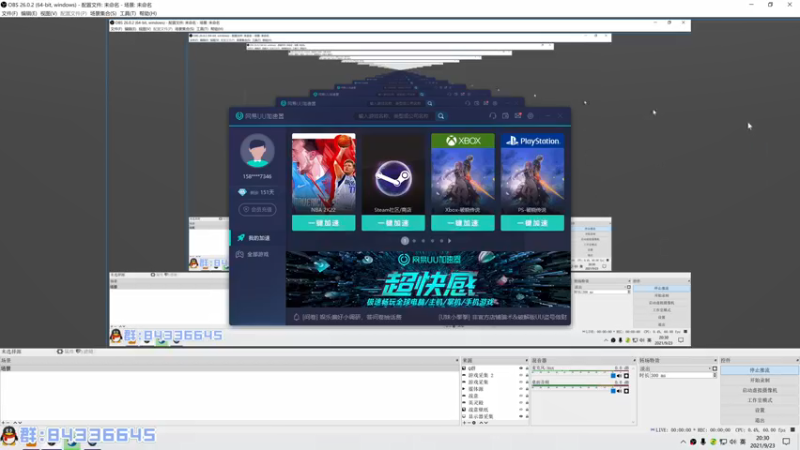Viewport: 800px width, 450px height.
Task: Open the 视图(V) menu in main OBS window
Action: (x=48, y=13)
